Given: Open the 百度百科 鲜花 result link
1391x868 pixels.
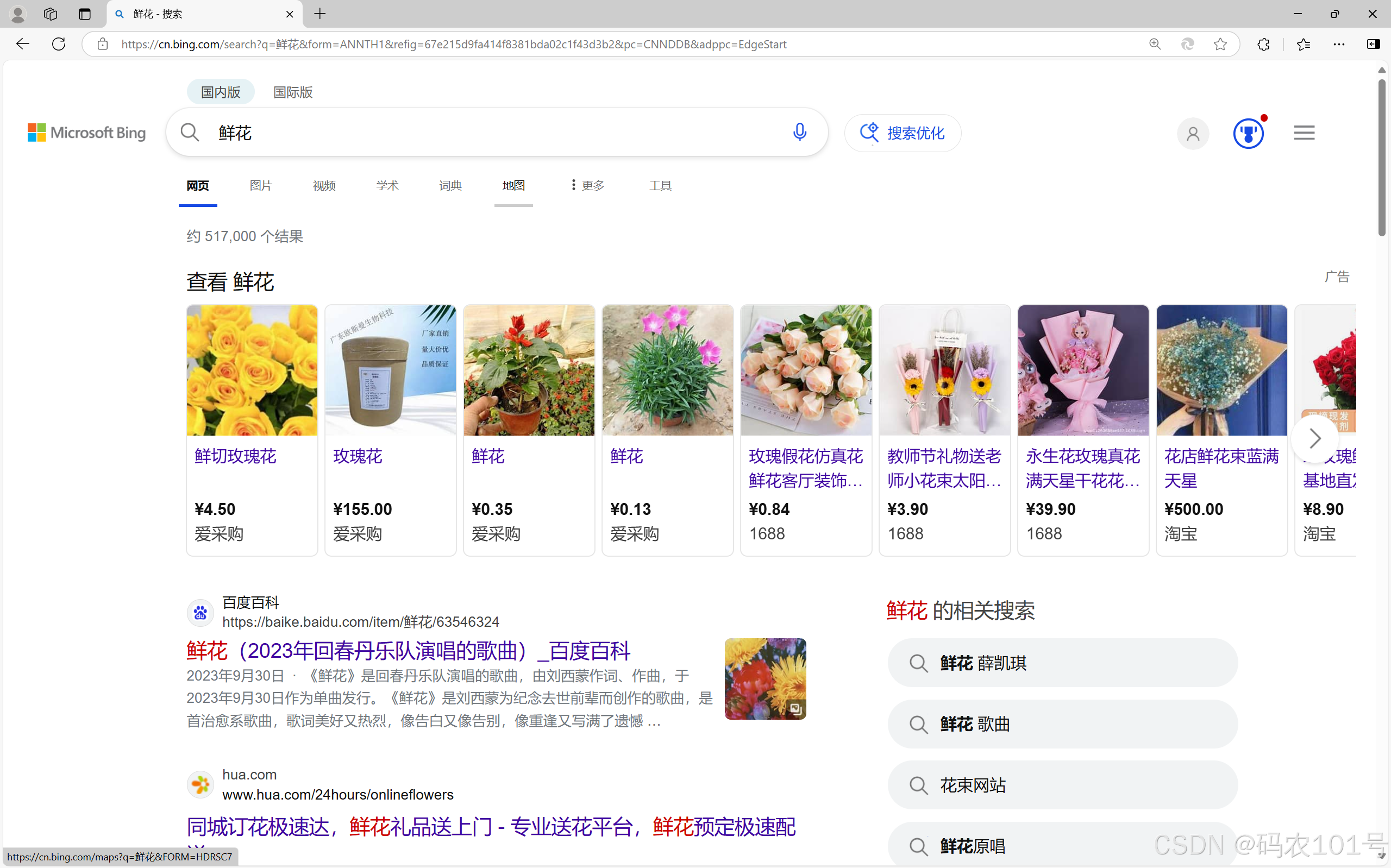Looking at the screenshot, I should click(408, 650).
